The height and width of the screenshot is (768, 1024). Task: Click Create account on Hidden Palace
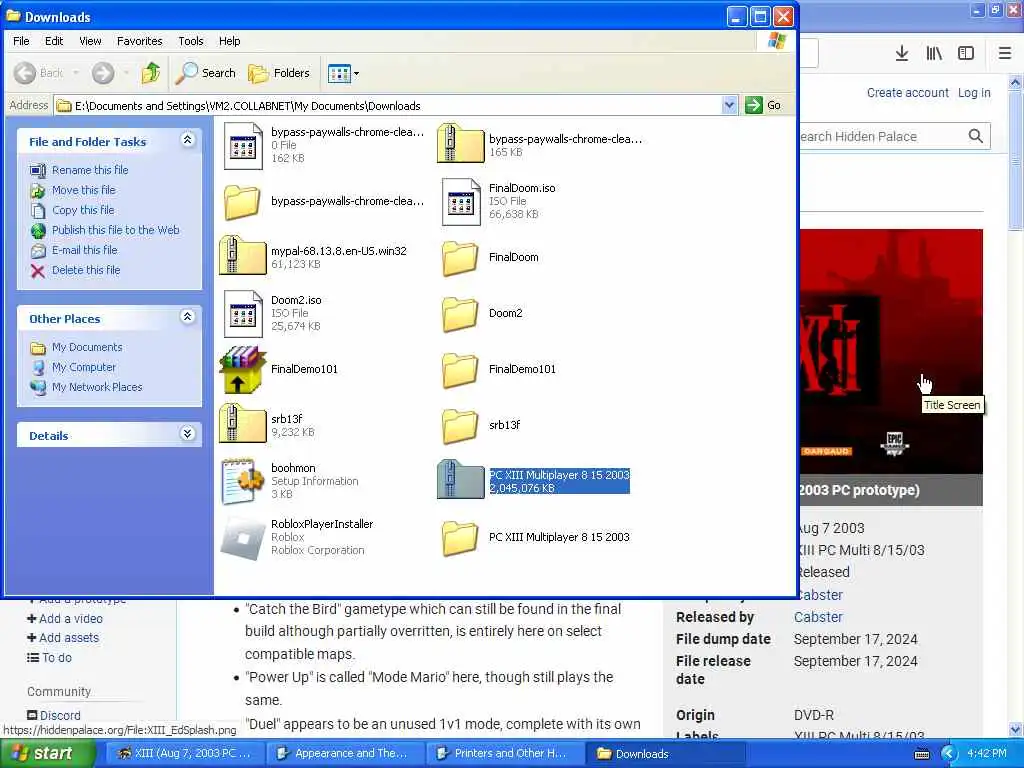pyautogui.click(x=908, y=93)
